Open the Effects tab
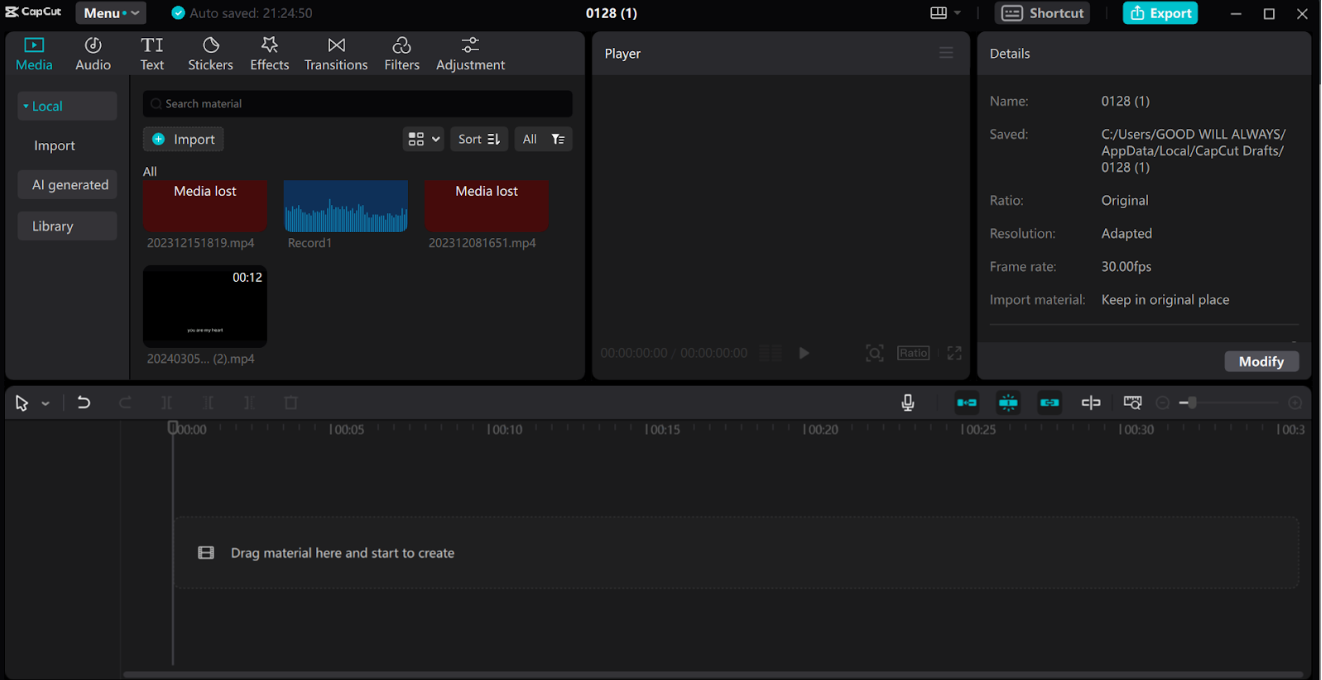The height and width of the screenshot is (680, 1322). point(269,54)
